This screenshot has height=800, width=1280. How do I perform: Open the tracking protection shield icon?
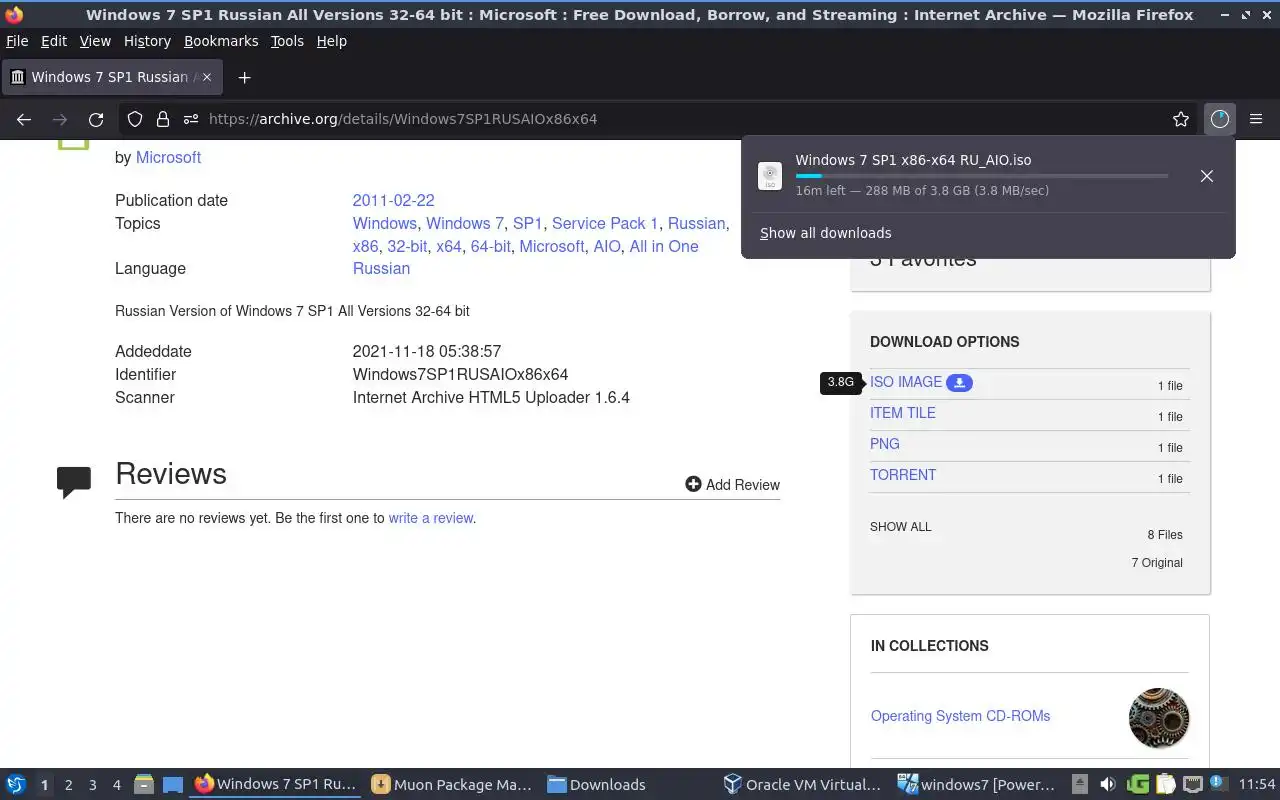point(135,119)
